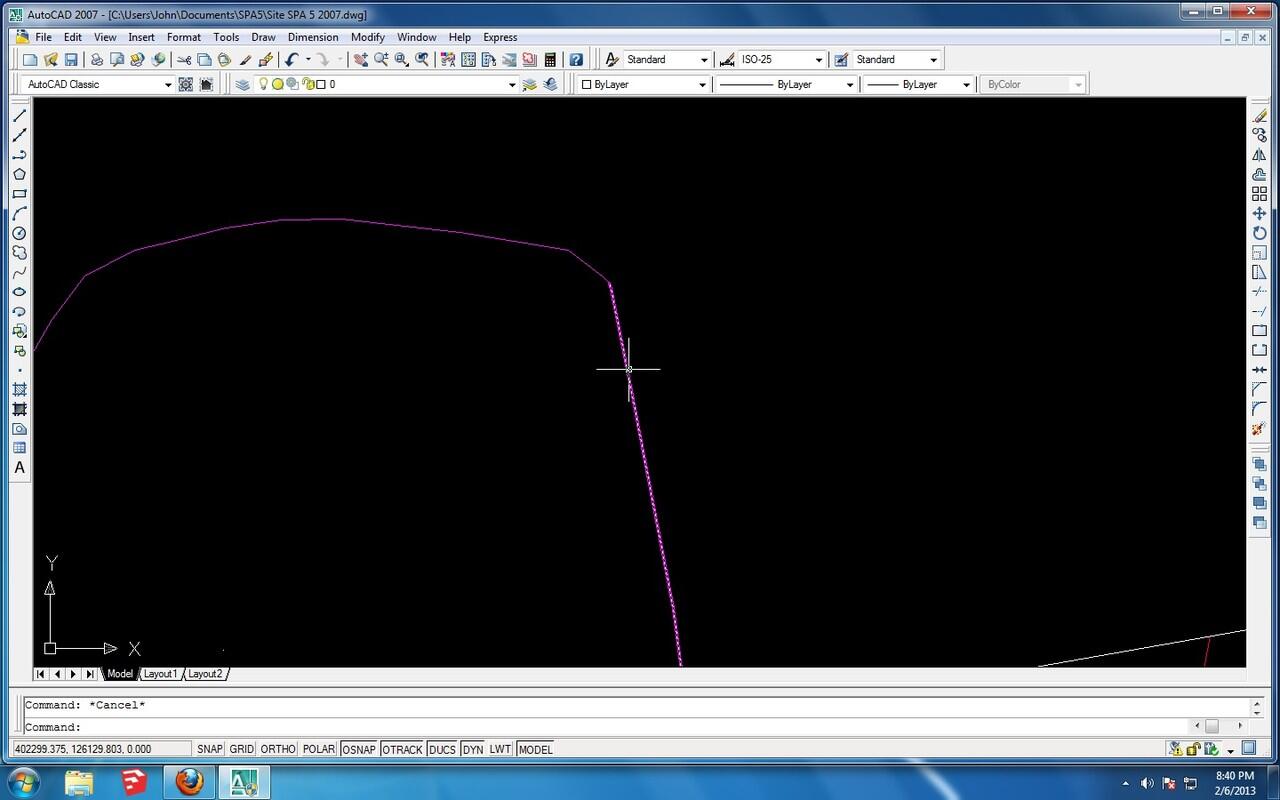Screen dimensions: 1280x800
Task: Click the Plot (print) icon
Action: click(97, 60)
